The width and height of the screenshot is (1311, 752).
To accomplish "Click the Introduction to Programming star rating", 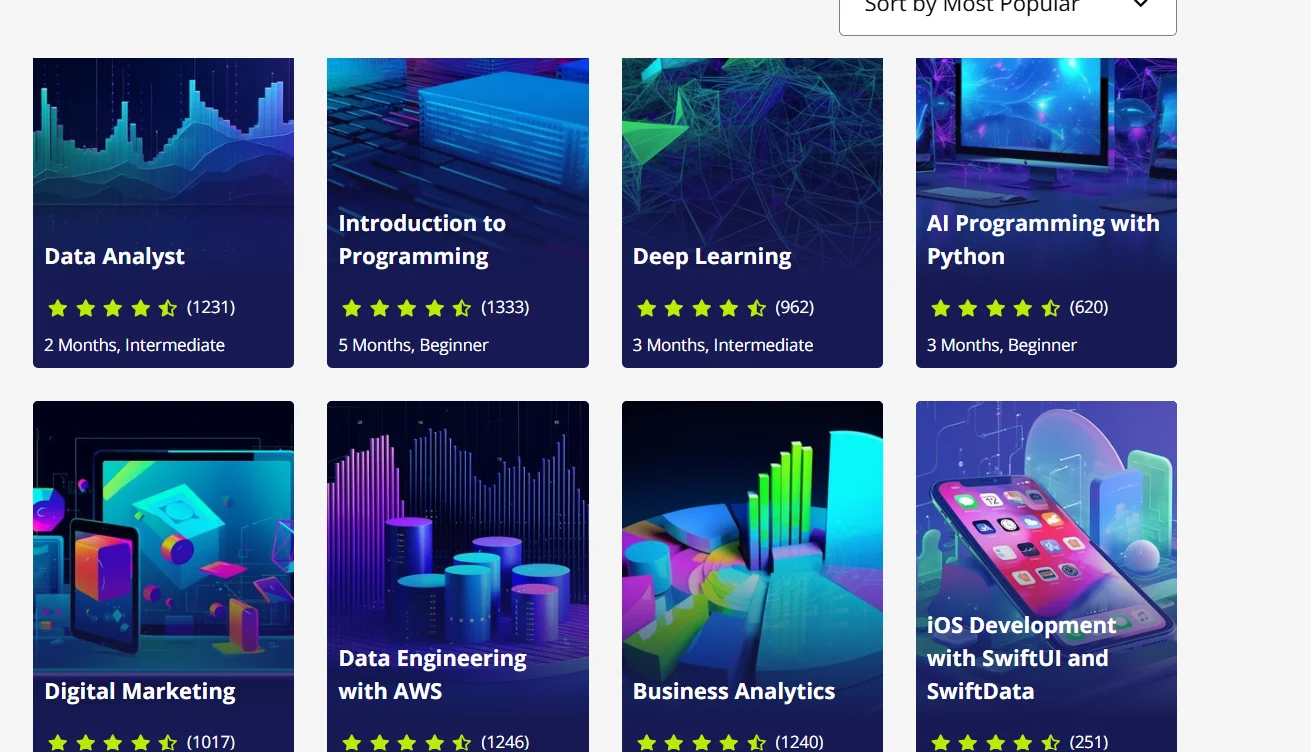I will point(406,308).
